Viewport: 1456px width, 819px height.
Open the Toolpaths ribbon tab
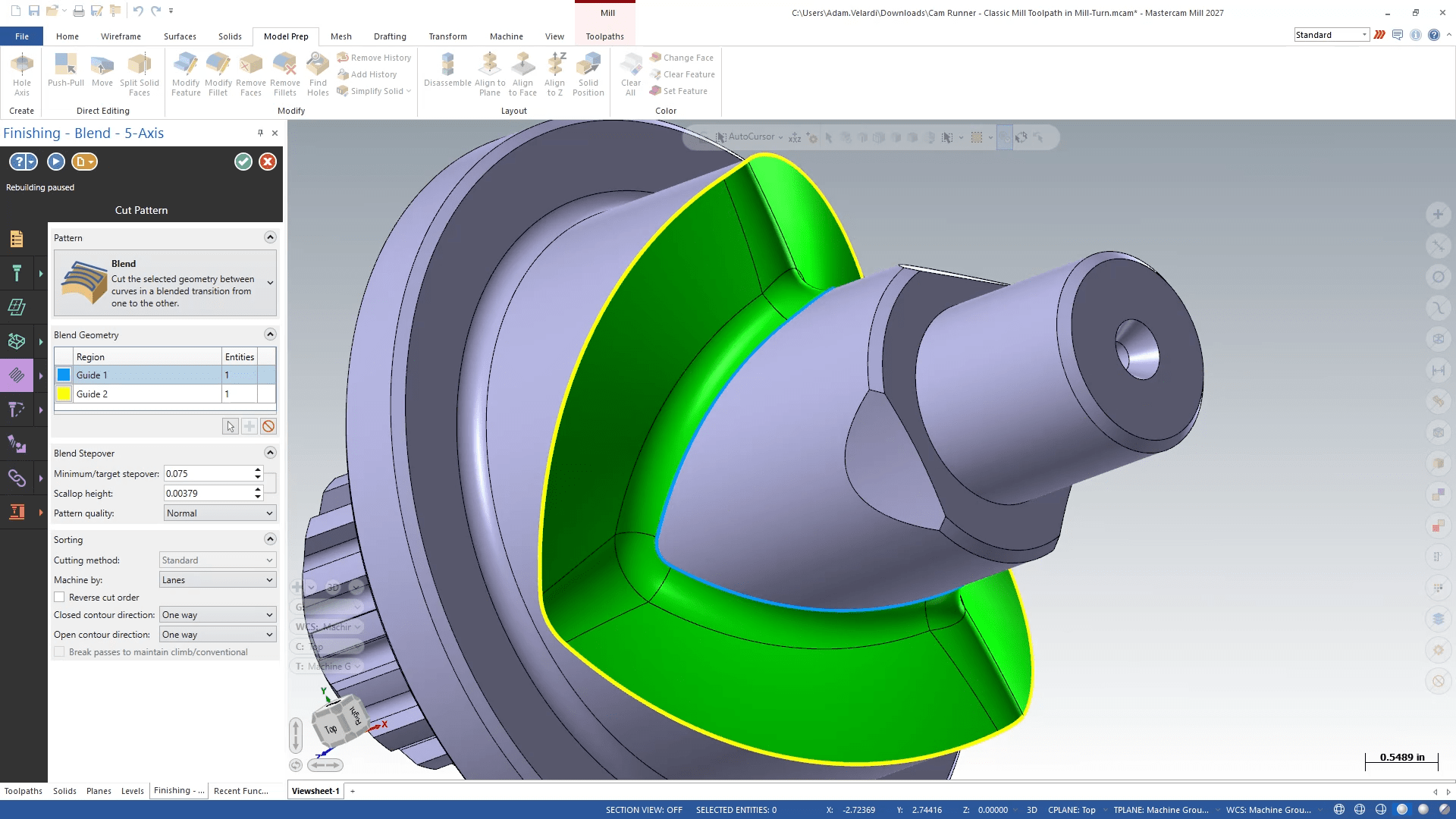click(x=604, y=36)
